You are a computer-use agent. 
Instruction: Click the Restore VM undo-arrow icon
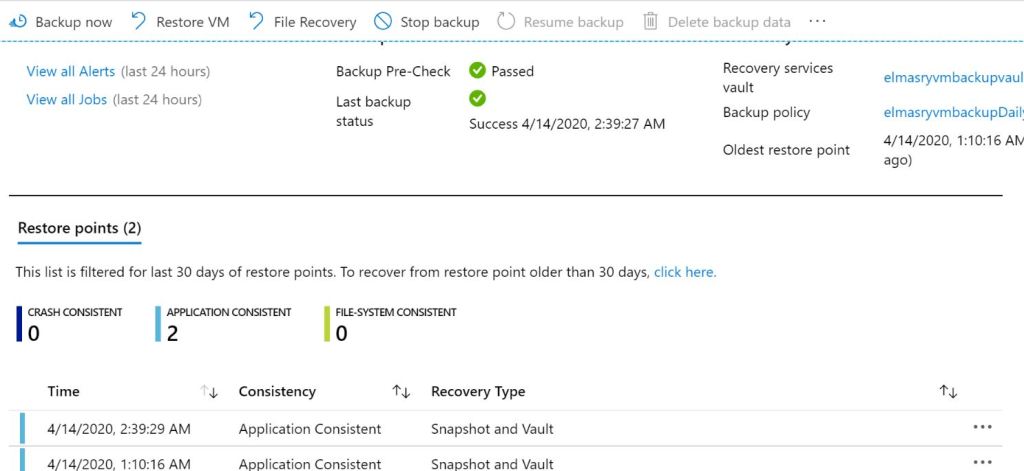tap(139, 21)
